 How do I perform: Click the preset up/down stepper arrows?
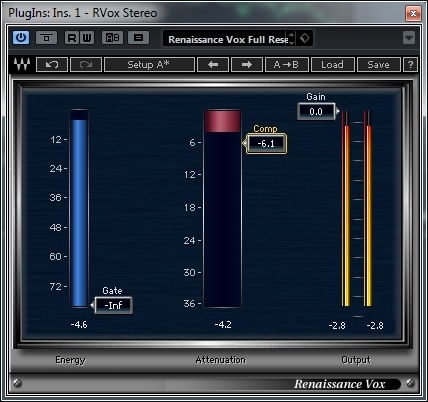click(x=292, y=39)
